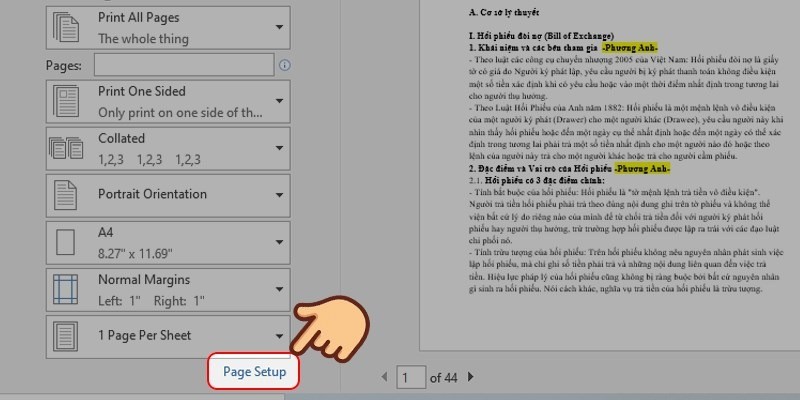Select the 'Print One Sided' label text
Viewport: 800px width, 400px height.
(x=142, y=91)
